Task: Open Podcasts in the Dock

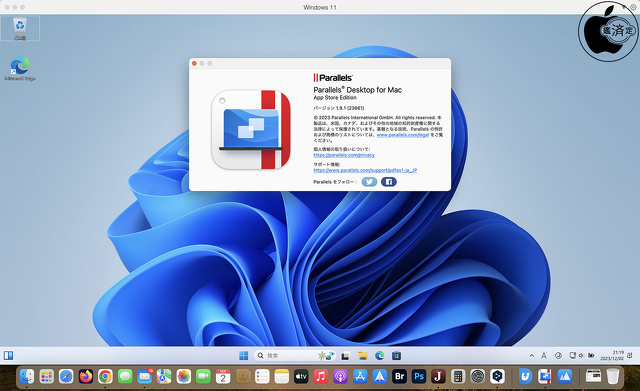Action: point(340,376)
